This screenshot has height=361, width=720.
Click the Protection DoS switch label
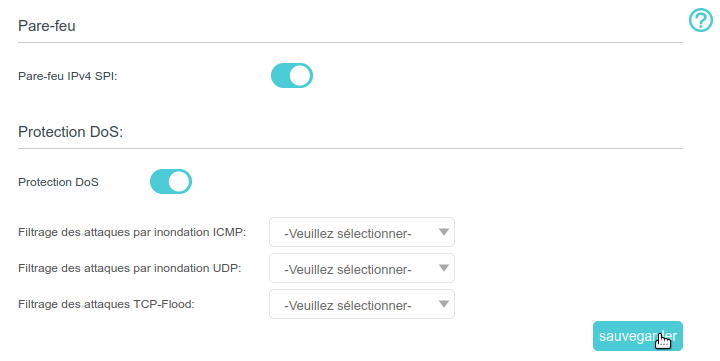(x=58, y=182)
